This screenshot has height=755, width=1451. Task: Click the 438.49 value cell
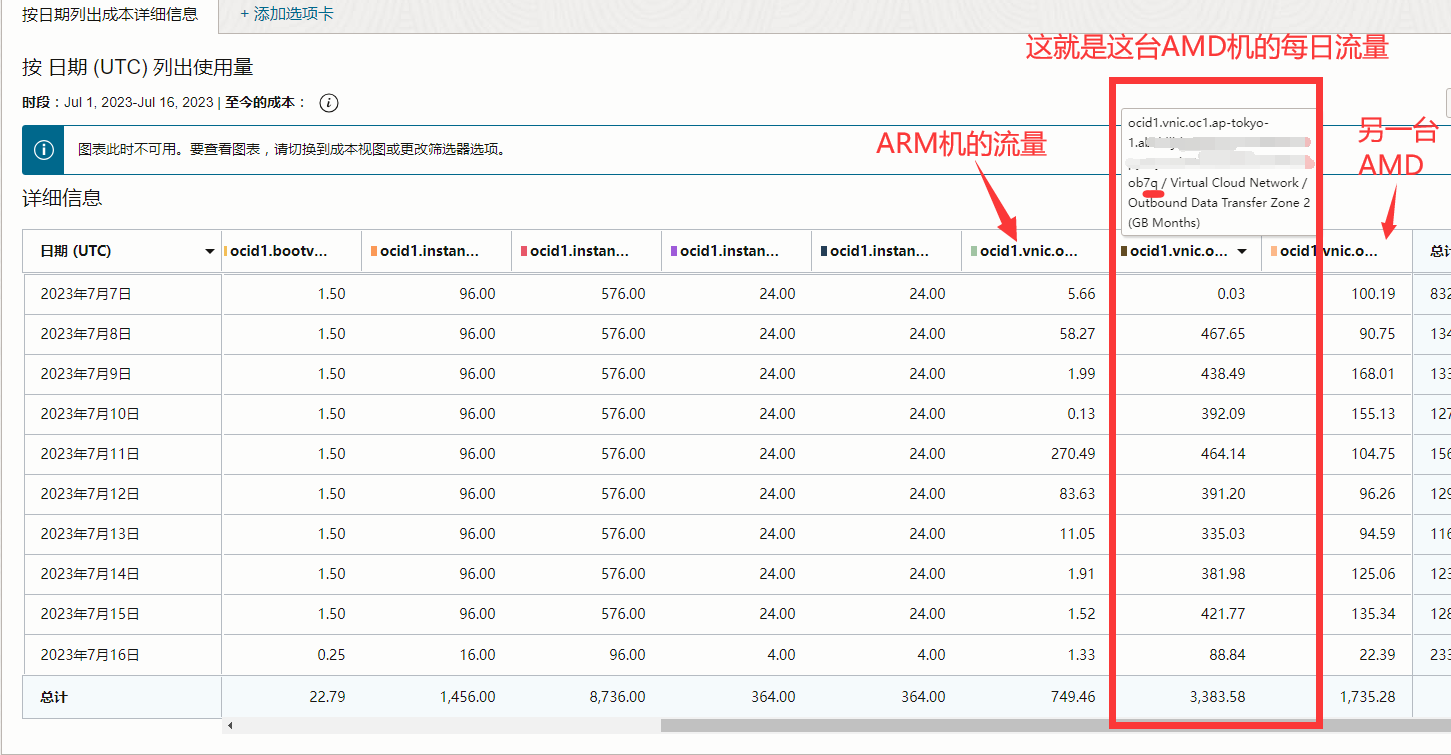click(x=1223, y=374)
